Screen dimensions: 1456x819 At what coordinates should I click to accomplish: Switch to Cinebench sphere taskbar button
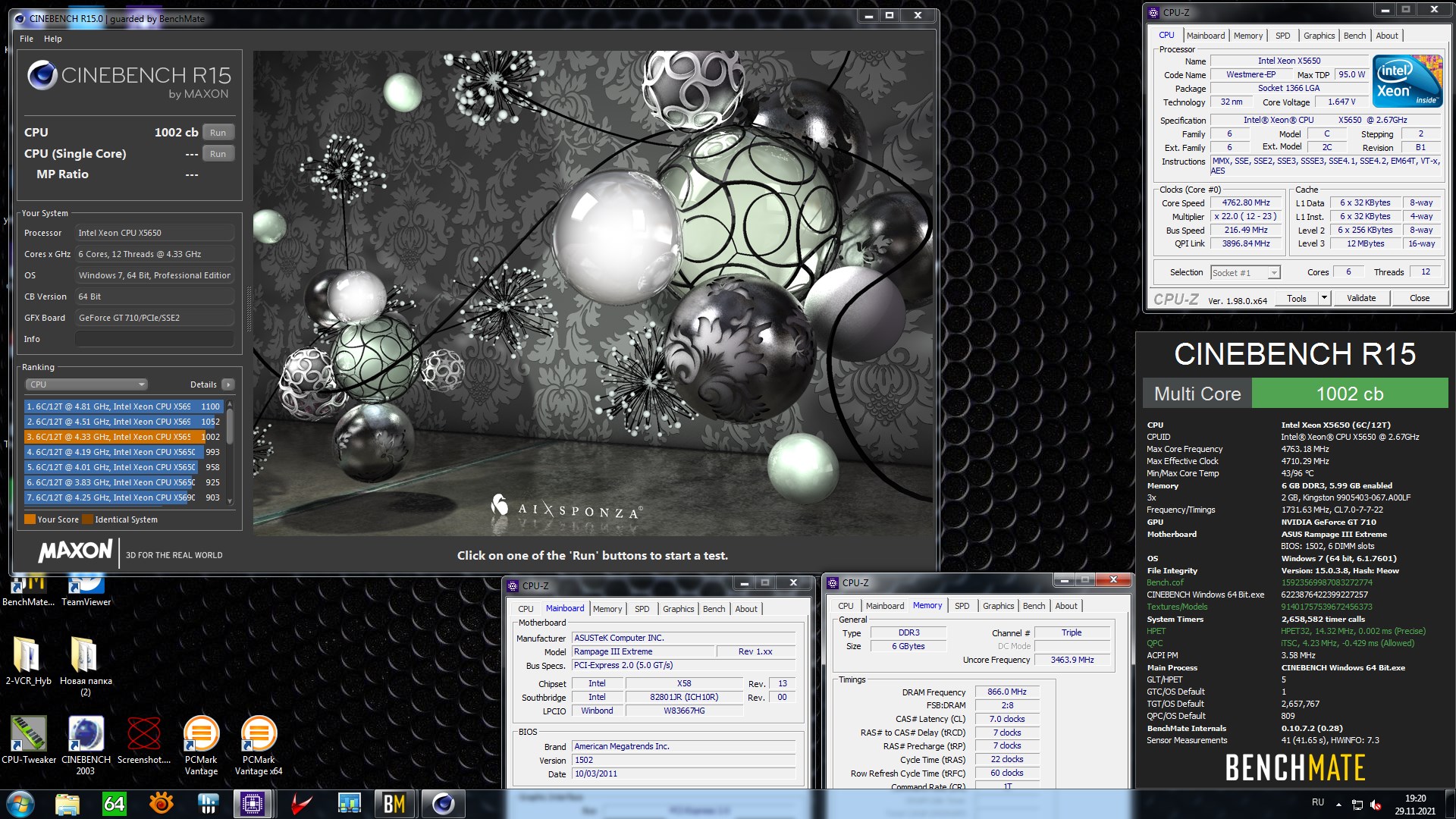(x=443, y=804)
